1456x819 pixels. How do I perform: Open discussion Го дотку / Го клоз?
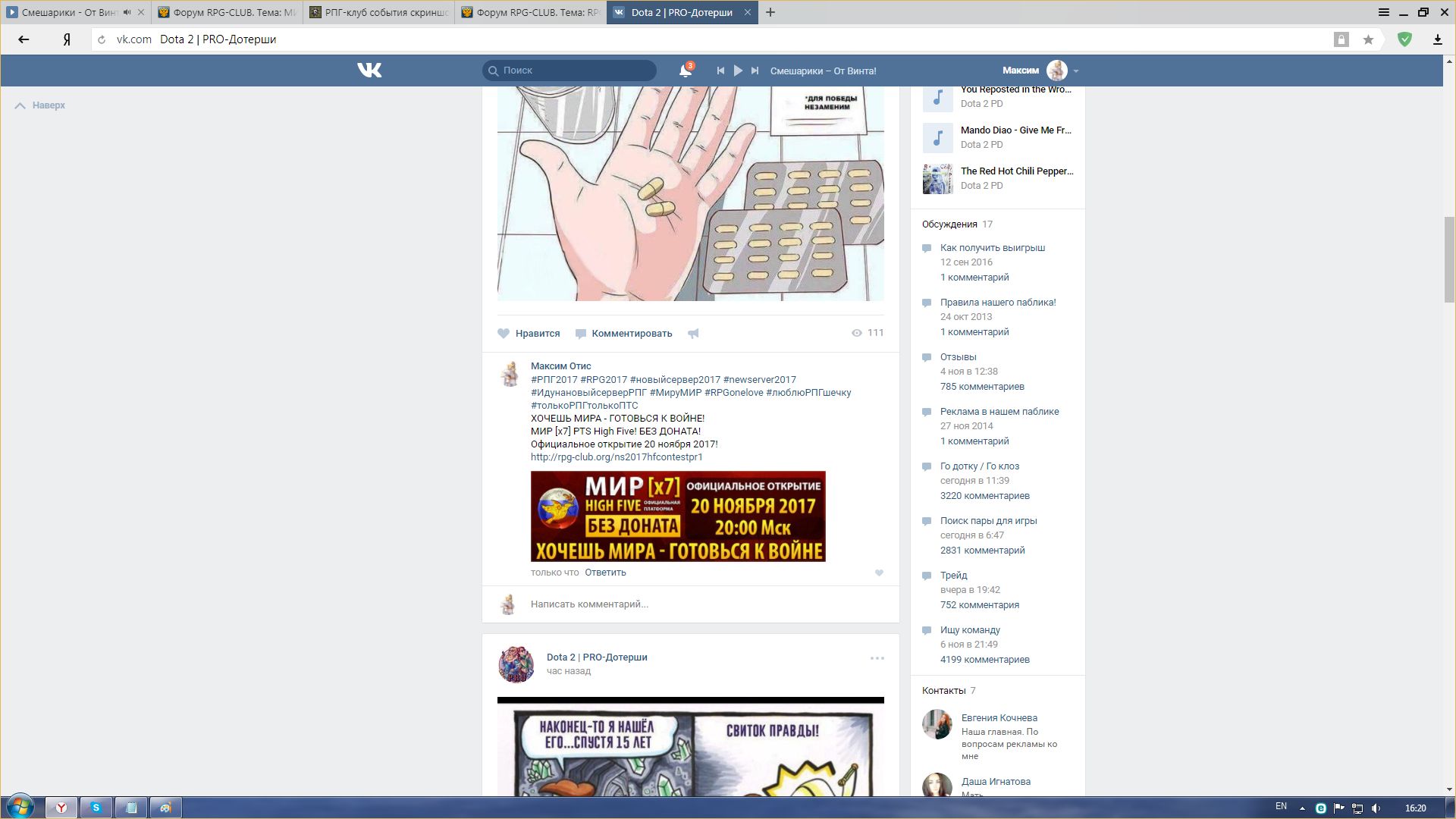click(980, 466)
